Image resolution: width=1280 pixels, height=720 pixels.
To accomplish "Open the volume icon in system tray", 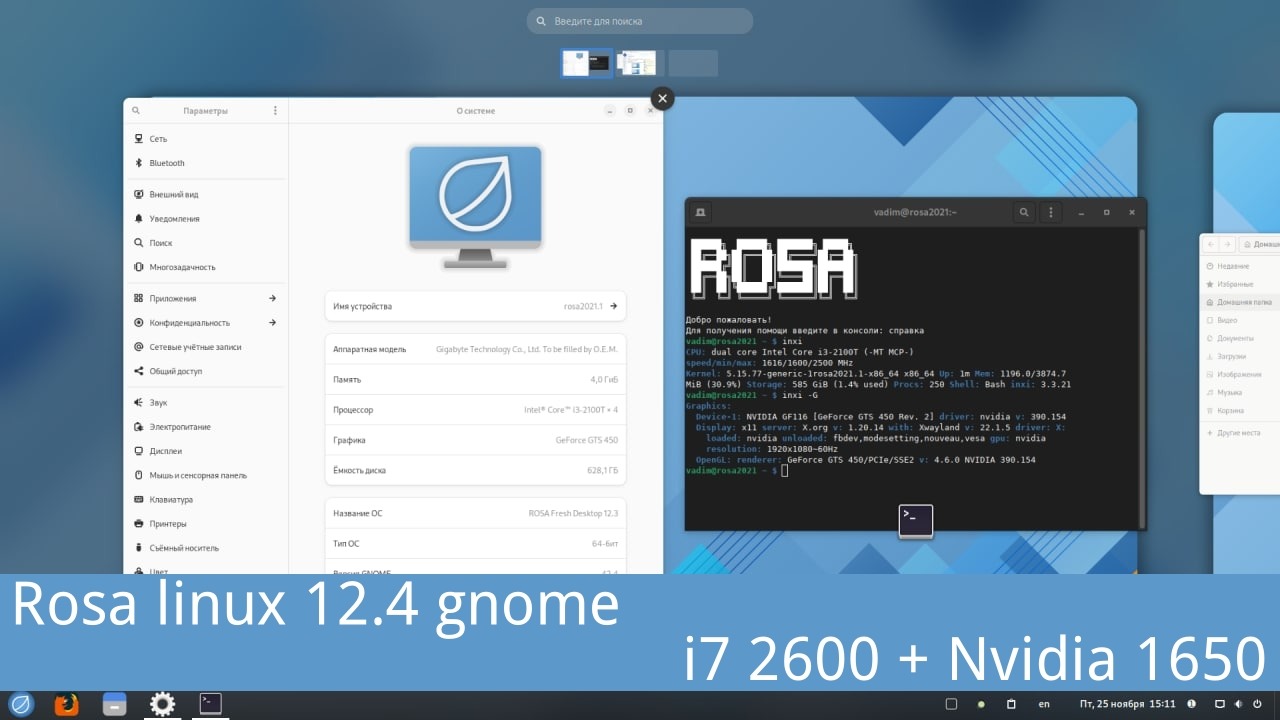I will pyautogui.click(x=1241, y=704).
